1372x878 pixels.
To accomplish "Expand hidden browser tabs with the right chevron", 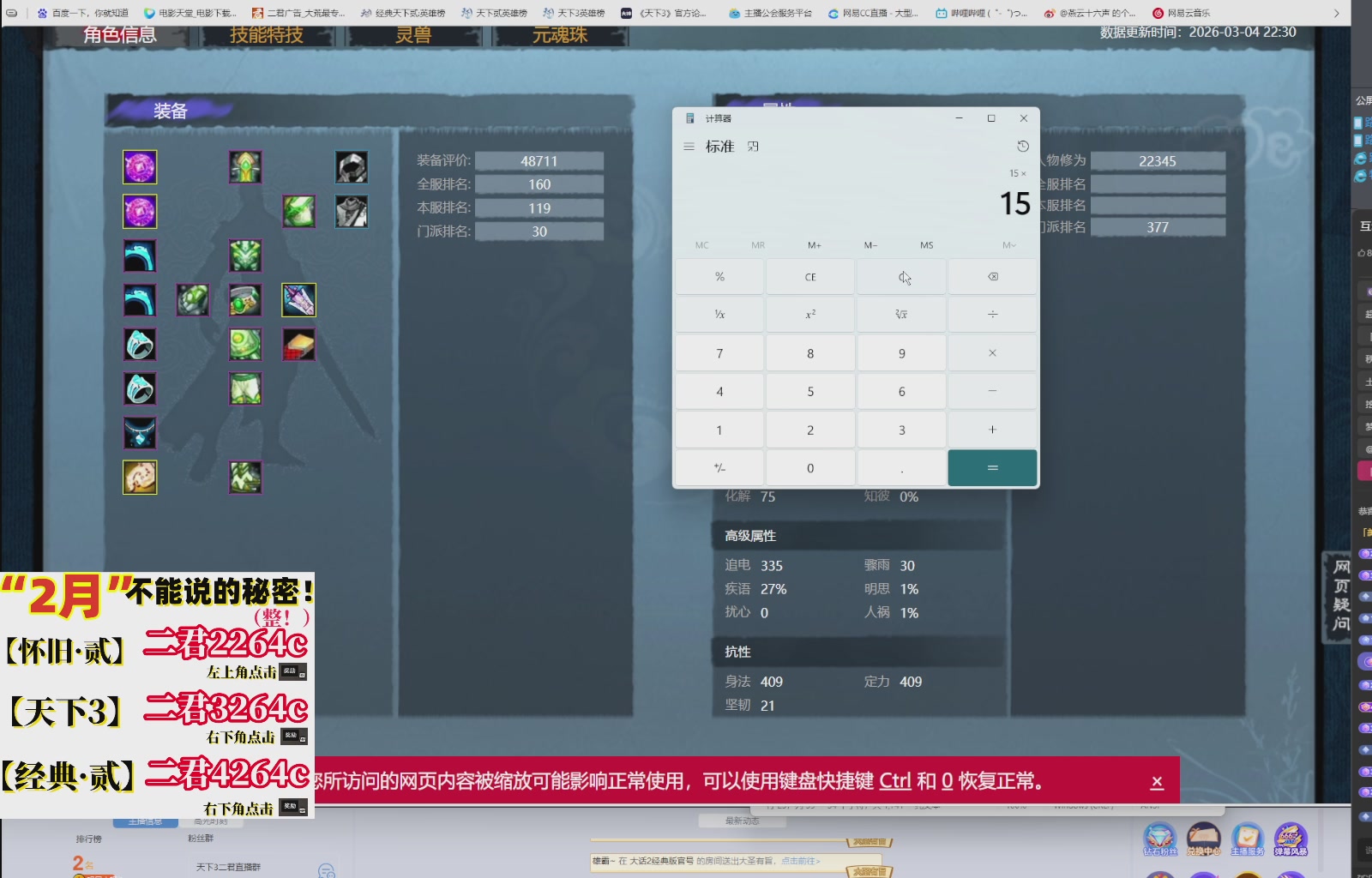I will point(1336,14).
